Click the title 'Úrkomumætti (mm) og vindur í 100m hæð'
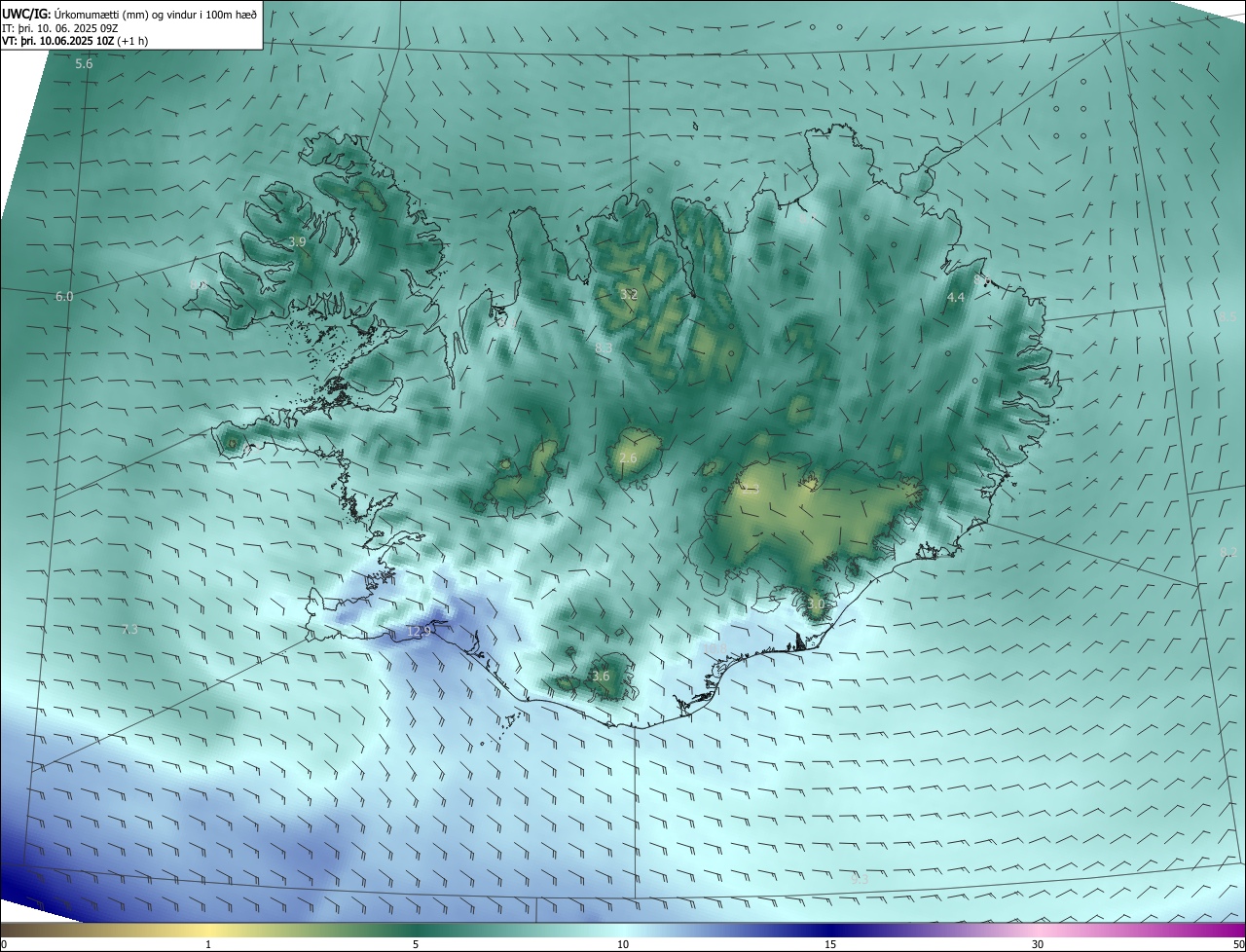 click(157, 14)
